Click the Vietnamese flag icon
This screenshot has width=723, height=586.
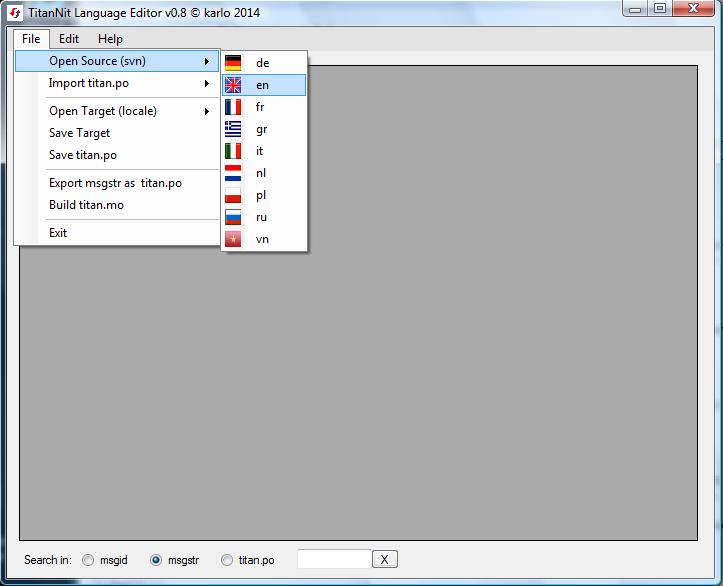tap(233, 239)
